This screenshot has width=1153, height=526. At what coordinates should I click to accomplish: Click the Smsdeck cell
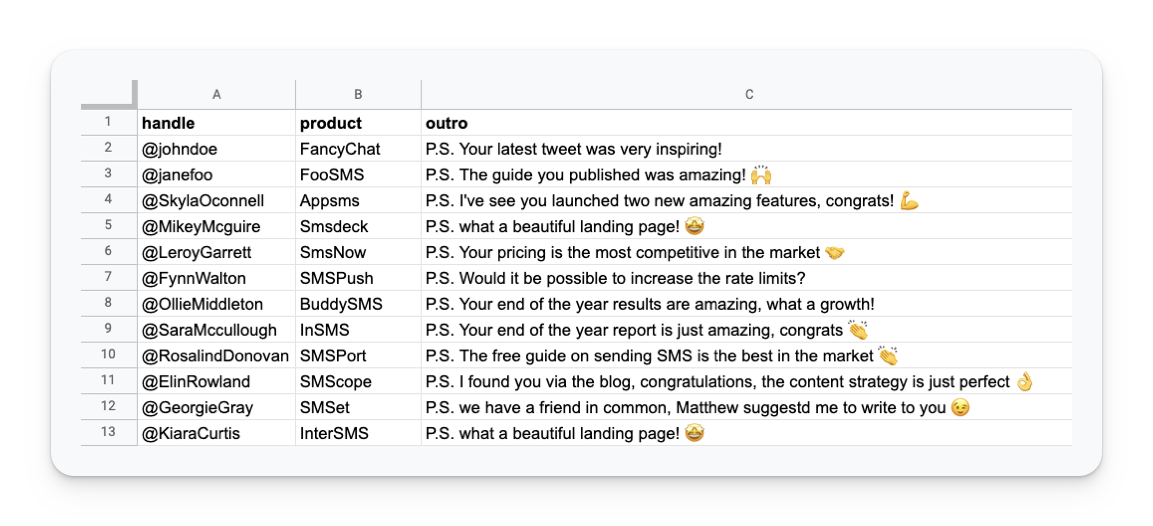point(358,226)
